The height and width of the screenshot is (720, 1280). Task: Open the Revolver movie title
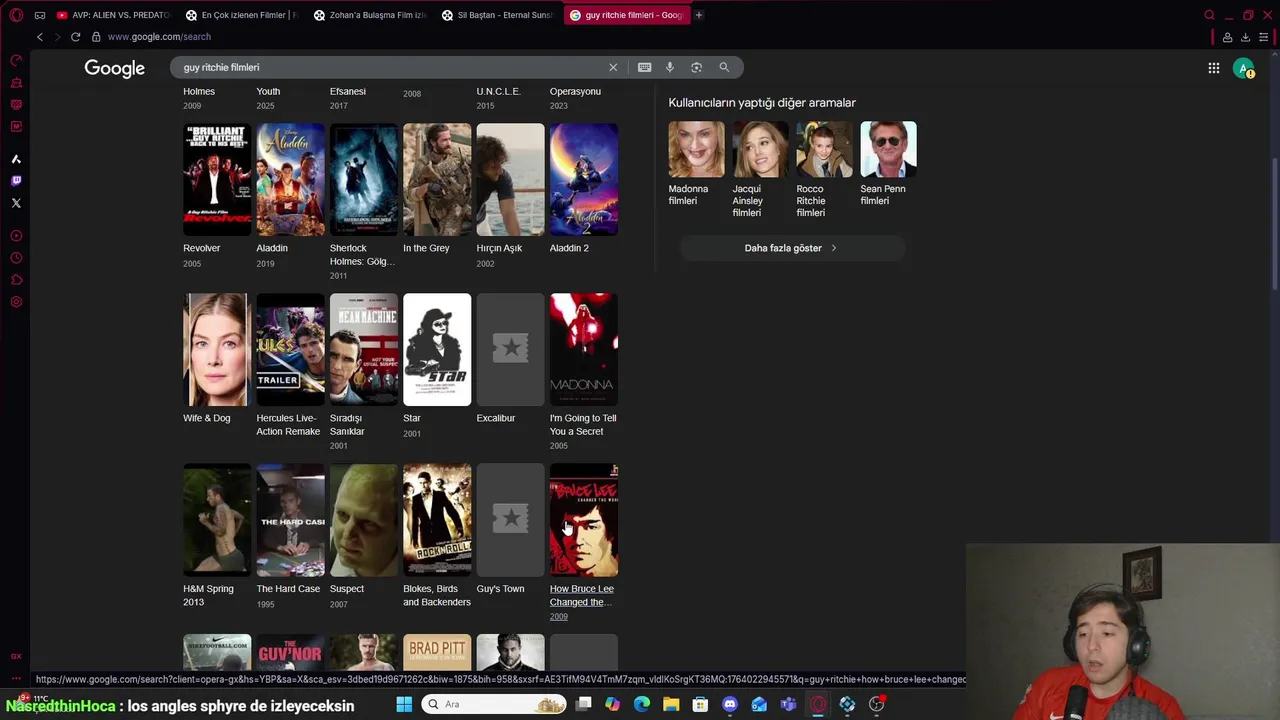tap(201, 248)
